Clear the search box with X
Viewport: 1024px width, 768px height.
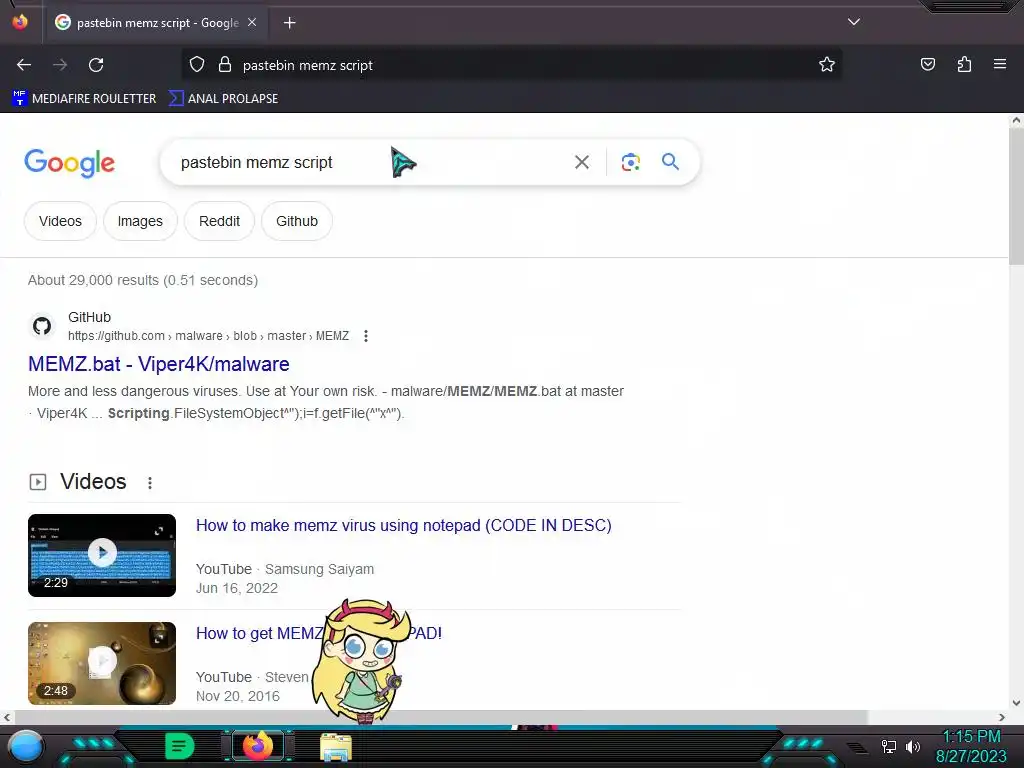[582, 162]
